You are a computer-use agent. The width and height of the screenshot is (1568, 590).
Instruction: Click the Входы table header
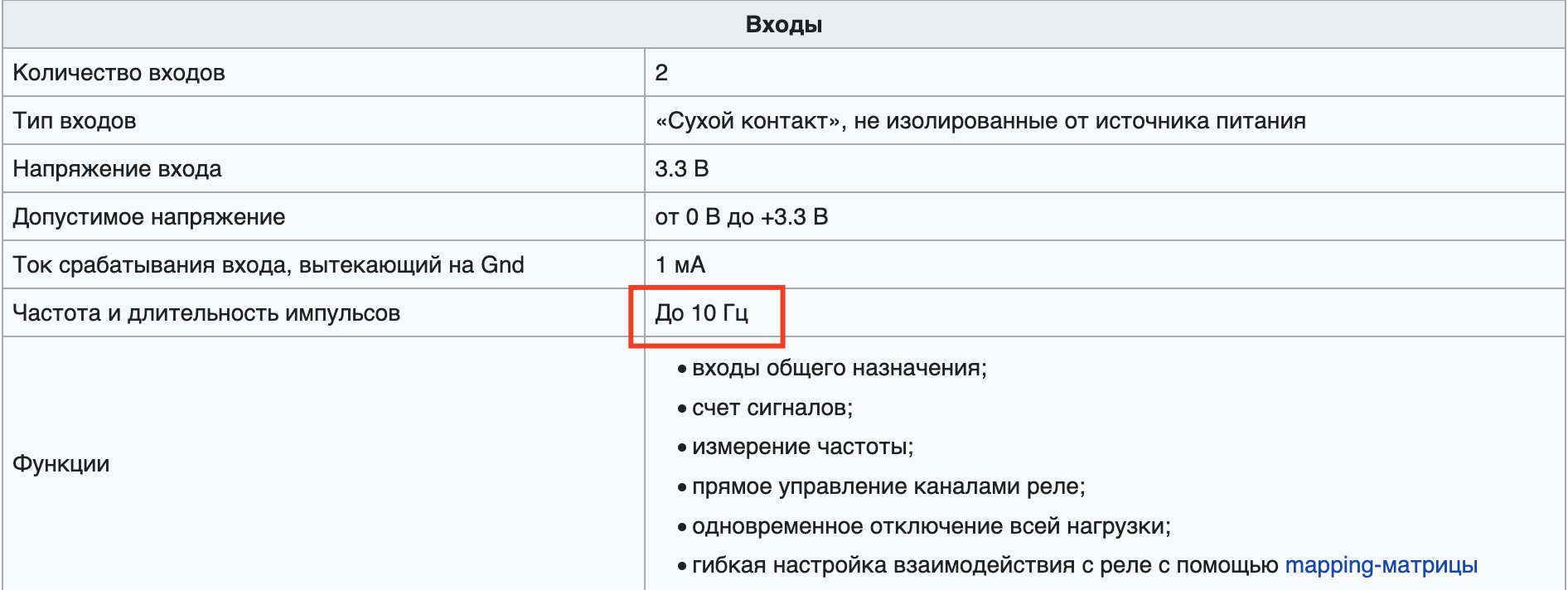[x=783, y=25]
